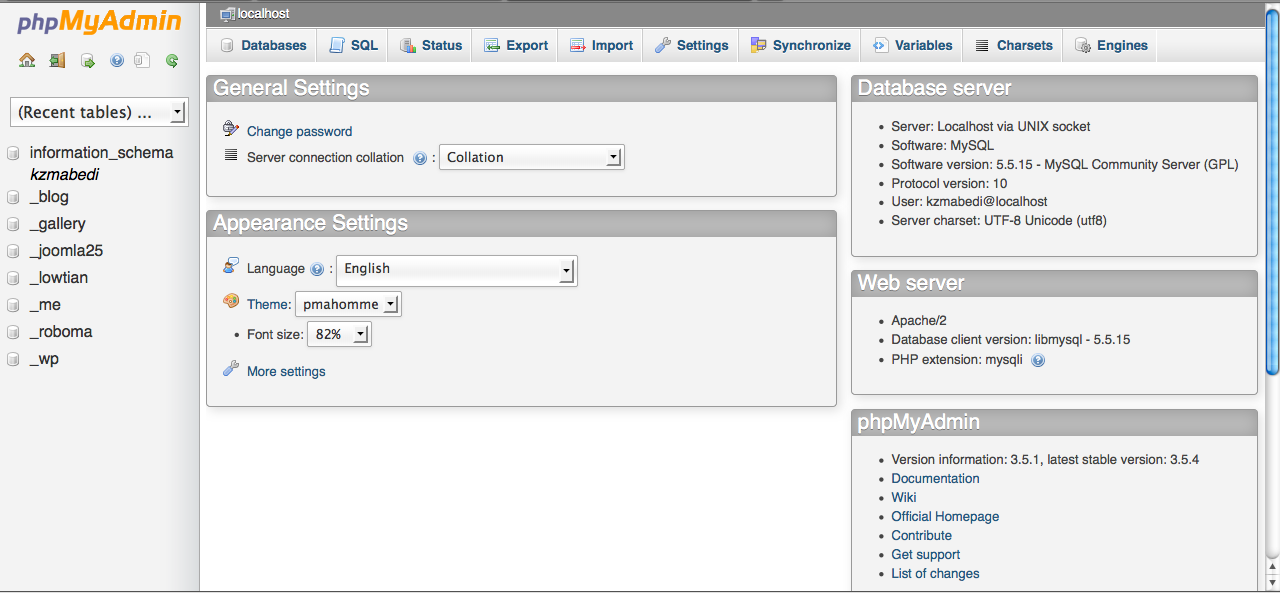Select the _joomla25 database in sidebar
The height and width of the screenshot is (593, 1280).
point(66,251)
